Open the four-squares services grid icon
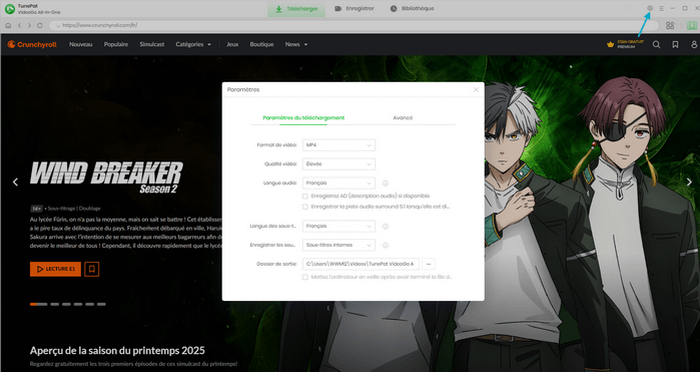Screen dimensions: 700x372 670,25
